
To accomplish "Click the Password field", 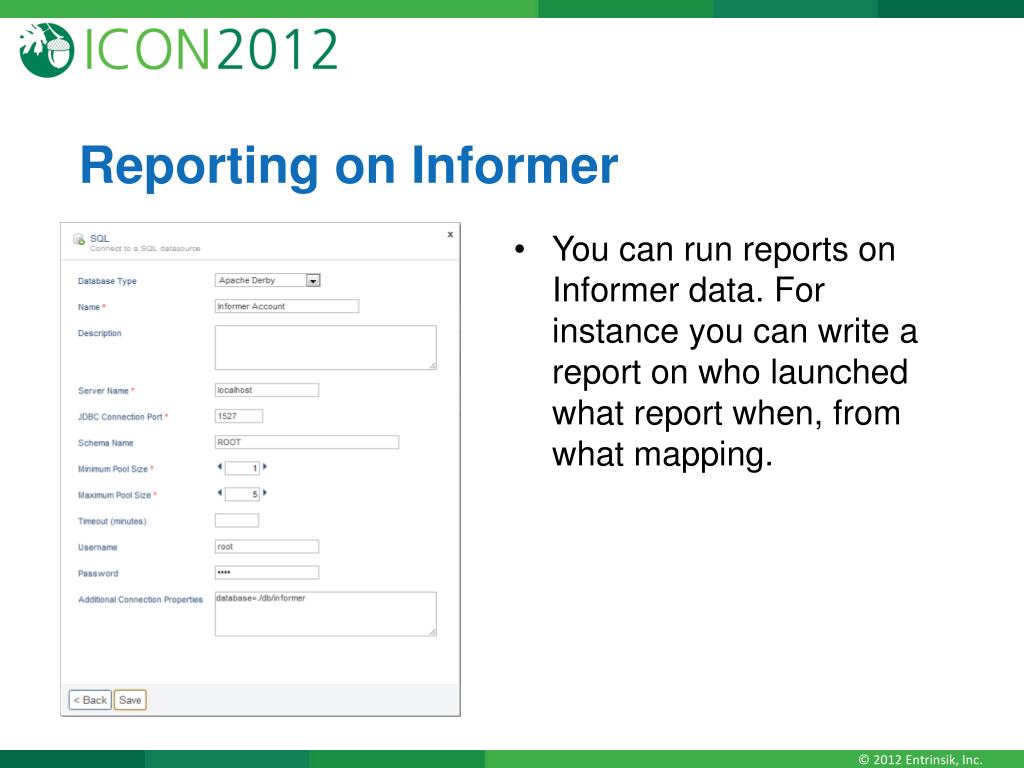I will (x=266, y=573).
